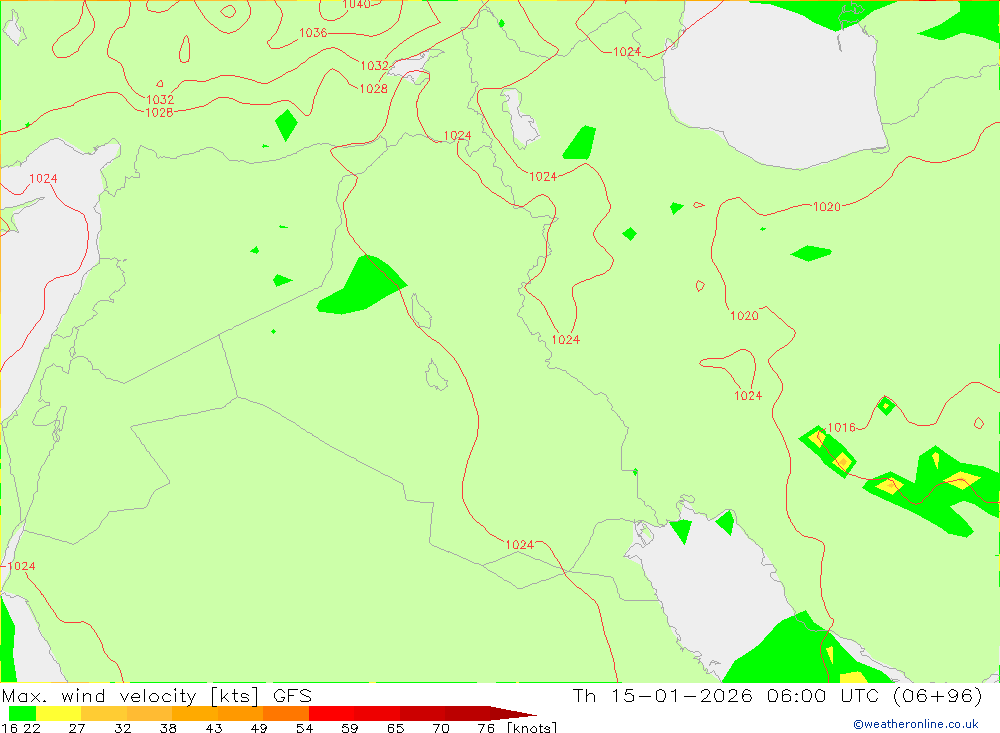This screenshot has width=1000, height=733.
Task: Click the '49' value under the legend
Action: 259,728
